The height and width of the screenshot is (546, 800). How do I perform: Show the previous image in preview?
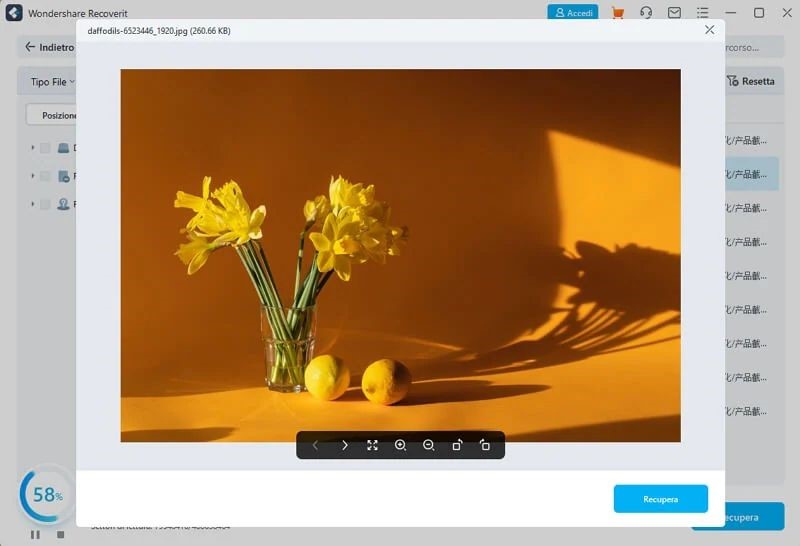(316, 445)
